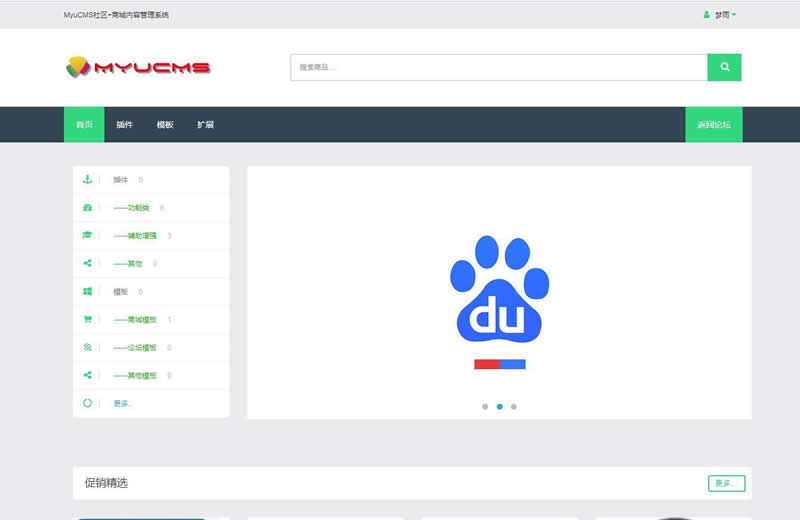Click the user avatar icon in top bar
Image resolution: width=800 pixels, height=520 pixels.
(707, 15)
